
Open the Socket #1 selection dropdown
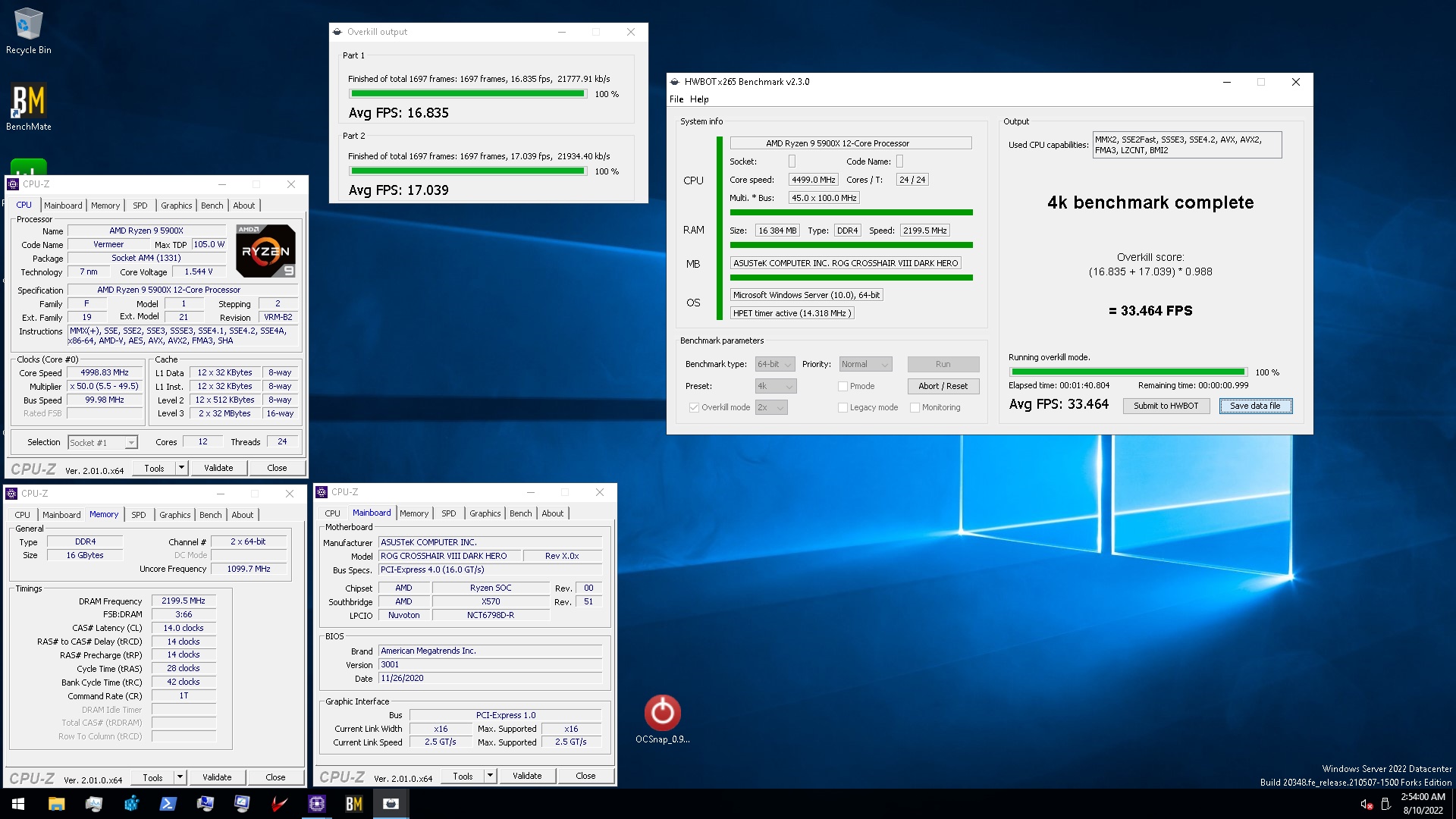[102, 443]
